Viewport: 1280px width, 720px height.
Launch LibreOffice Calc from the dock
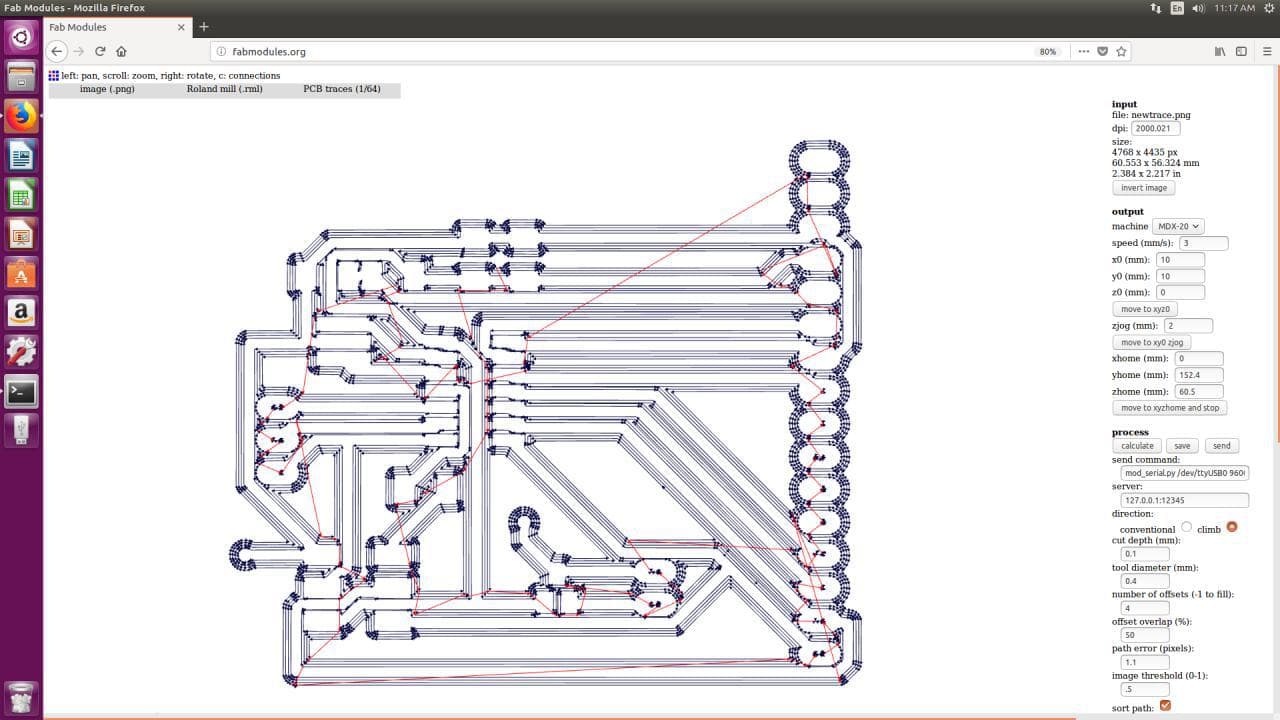coord(21,194)
